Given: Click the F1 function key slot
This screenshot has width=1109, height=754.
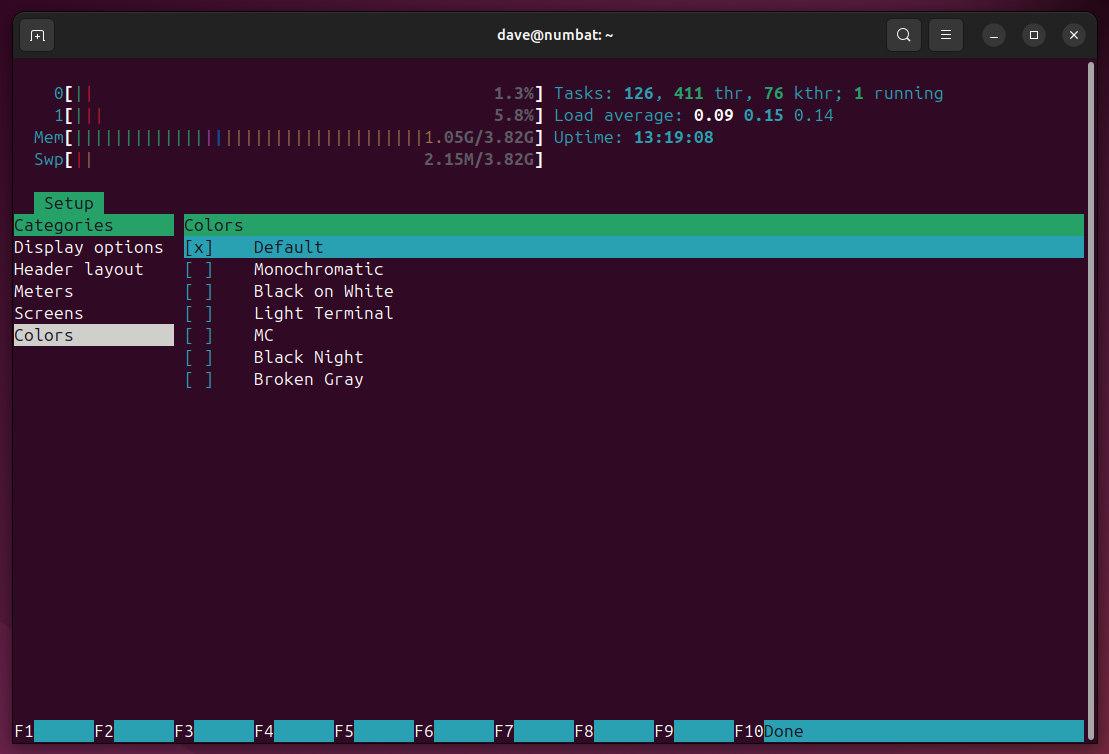Looking at the screenshot, I should click(54, 731).
